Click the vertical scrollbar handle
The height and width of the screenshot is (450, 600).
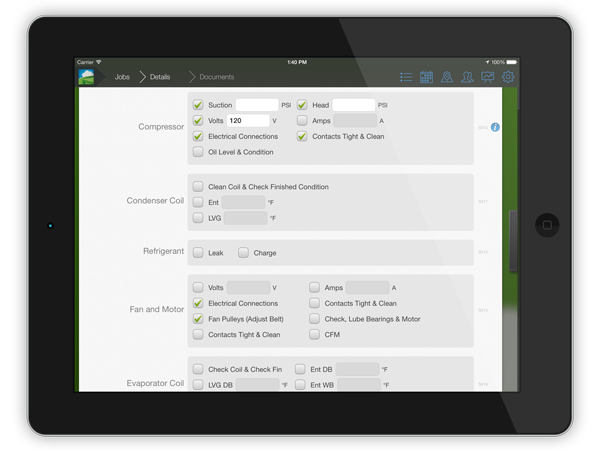513,241
